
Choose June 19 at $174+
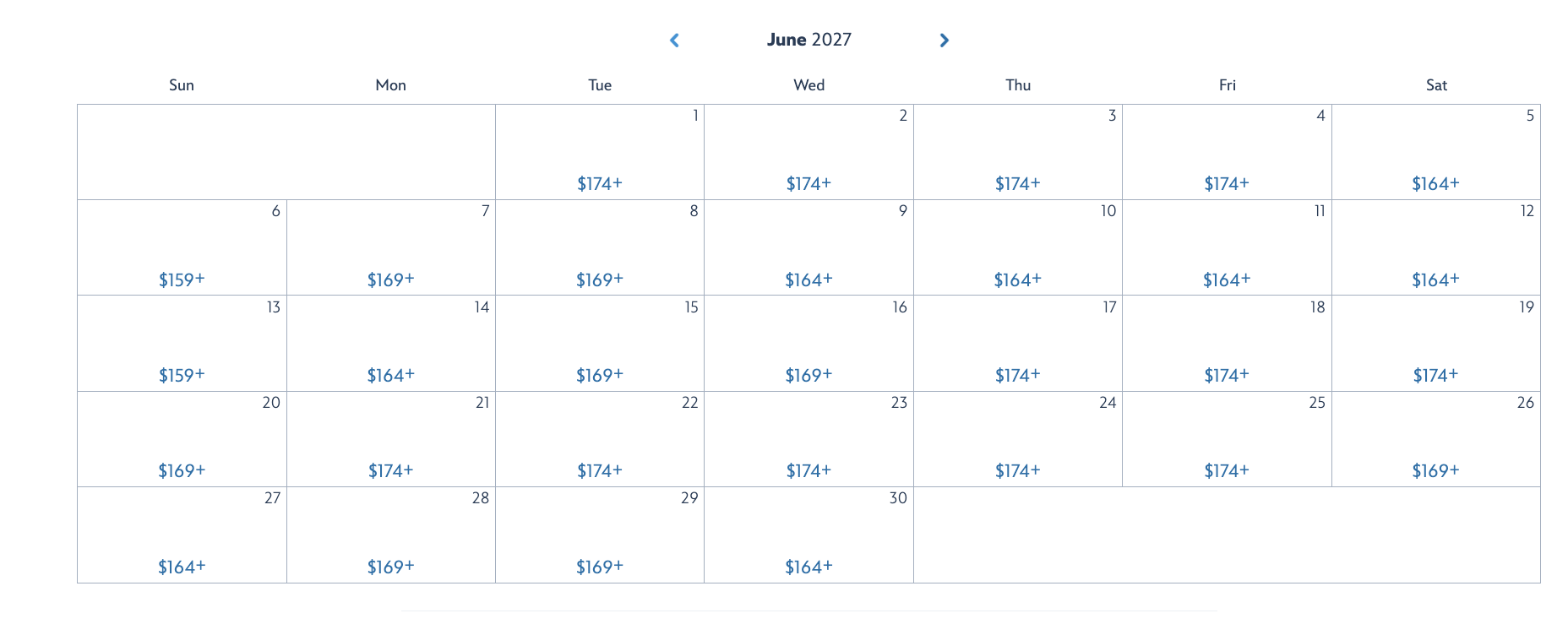[x=1435, y=375]
